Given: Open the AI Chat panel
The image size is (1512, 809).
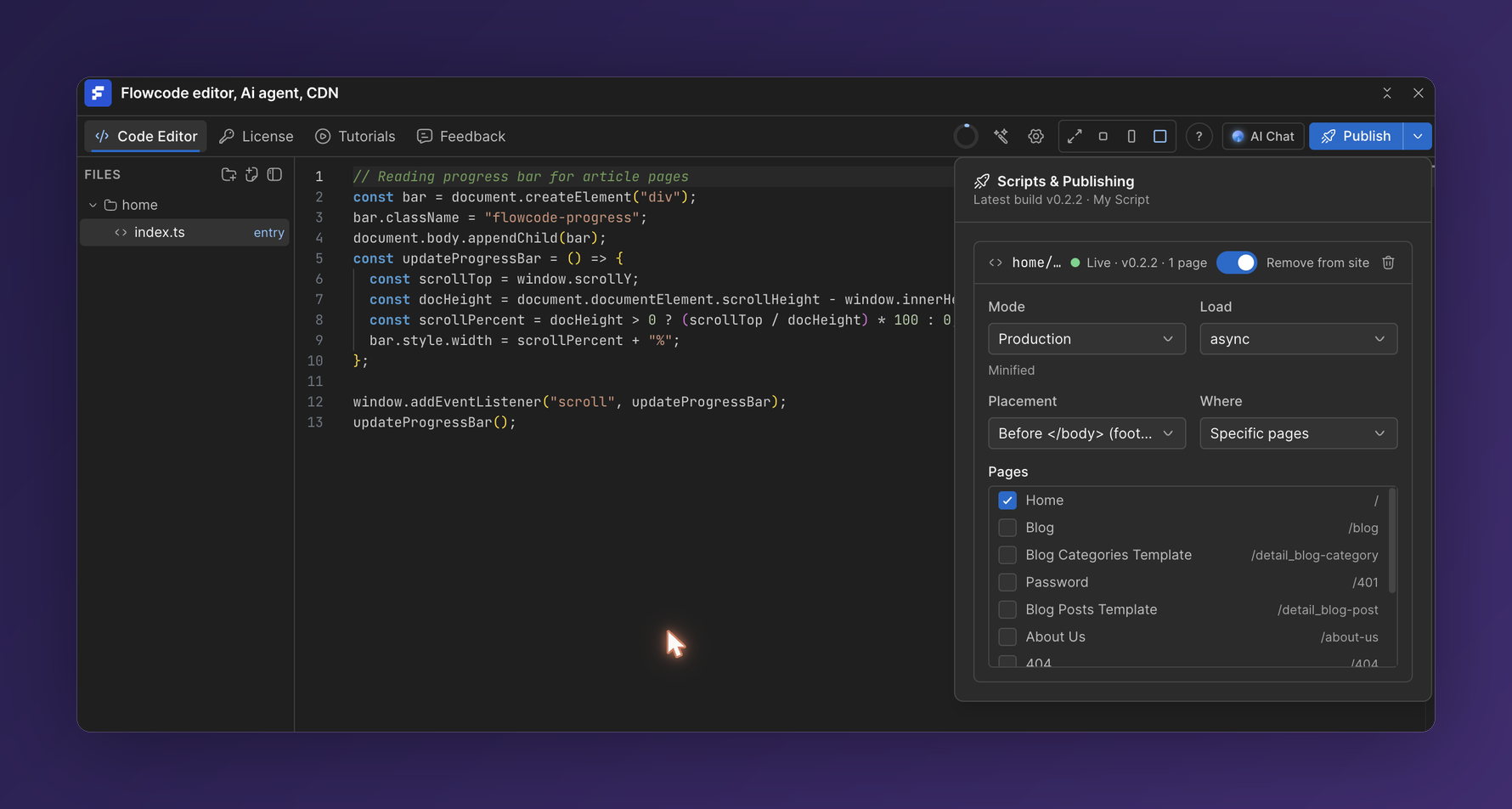Looking at the screenshot, I should tap(1262, 136).
